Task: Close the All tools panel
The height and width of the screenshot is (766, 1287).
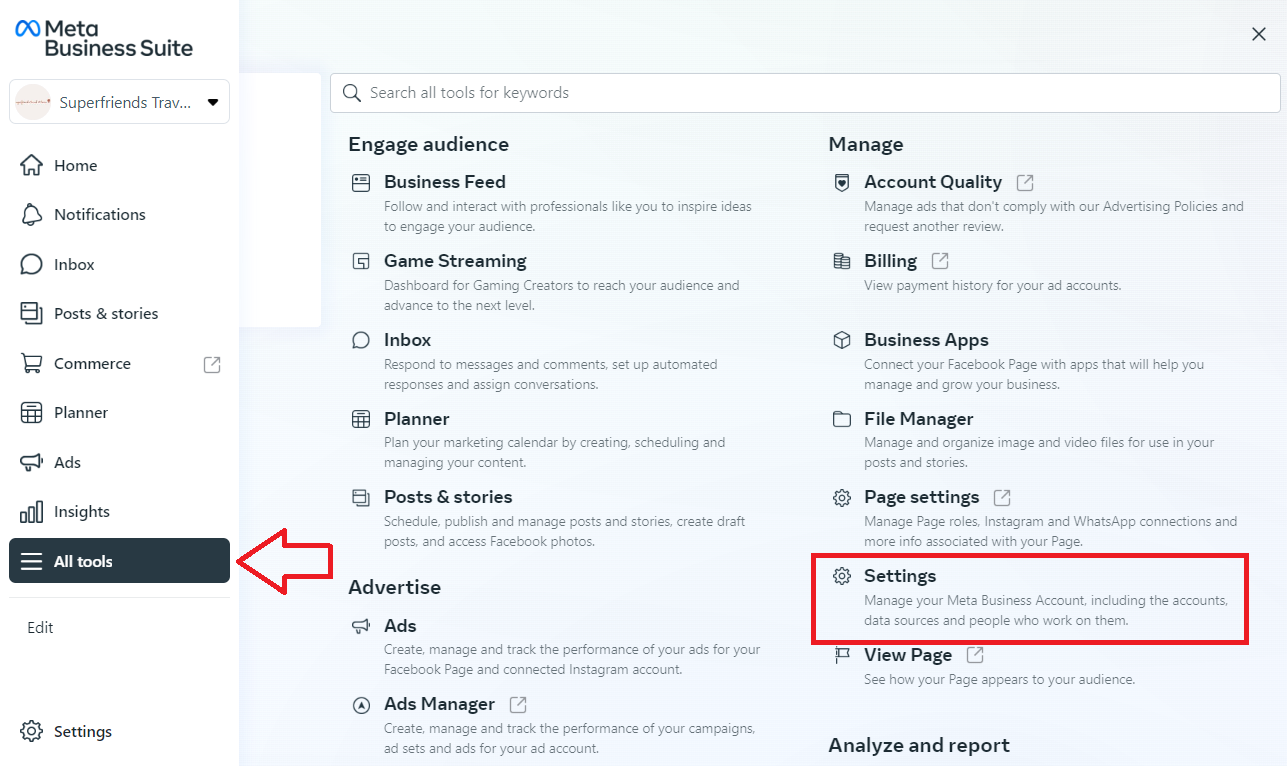Action: click(1259, 35)
